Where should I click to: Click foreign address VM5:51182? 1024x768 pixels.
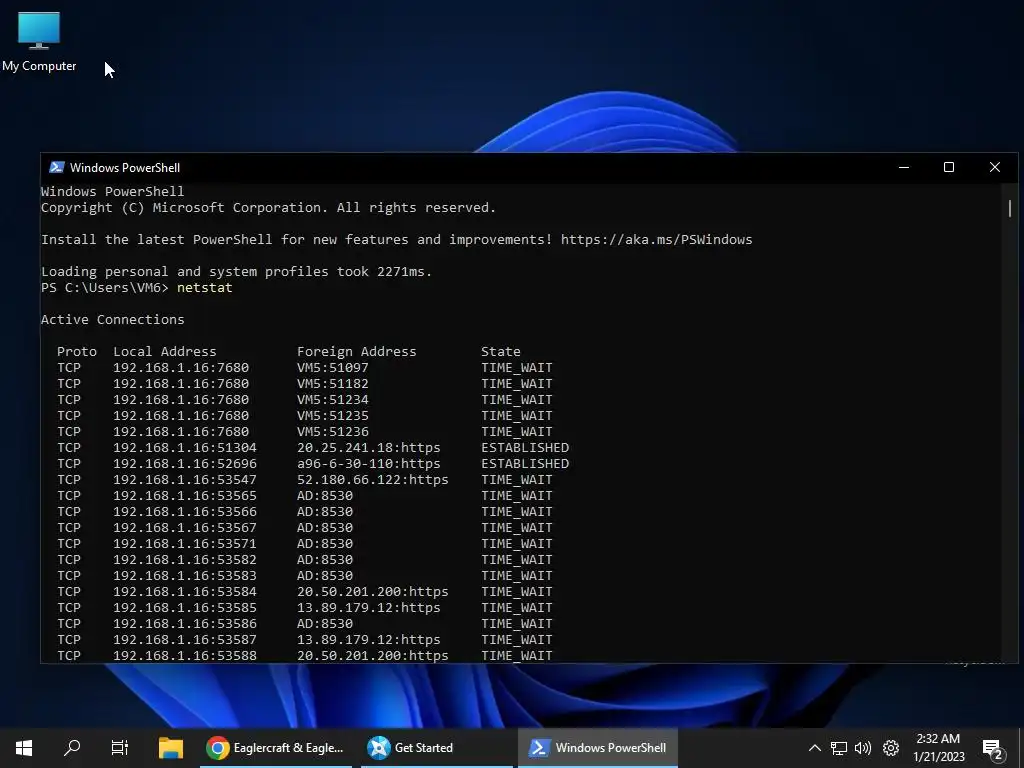tap(332, 383)
